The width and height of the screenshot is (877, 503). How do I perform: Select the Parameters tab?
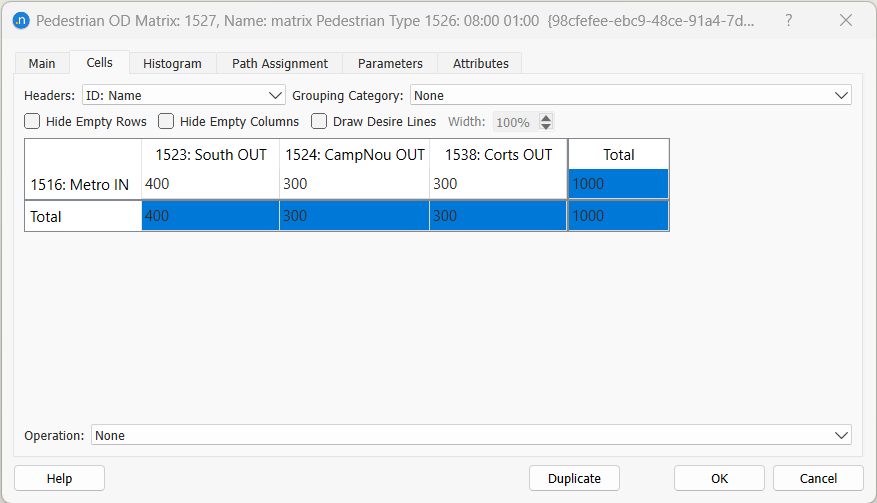390,63
